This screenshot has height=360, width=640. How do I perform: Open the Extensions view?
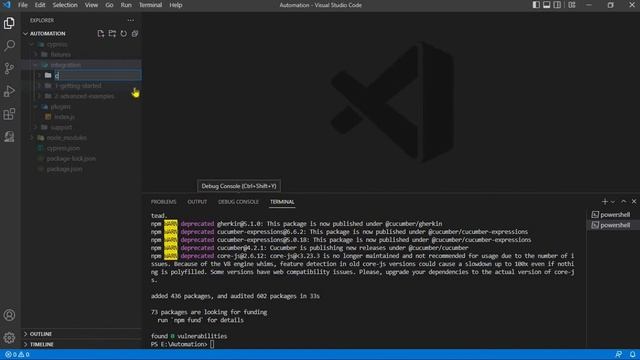[9, 114]
